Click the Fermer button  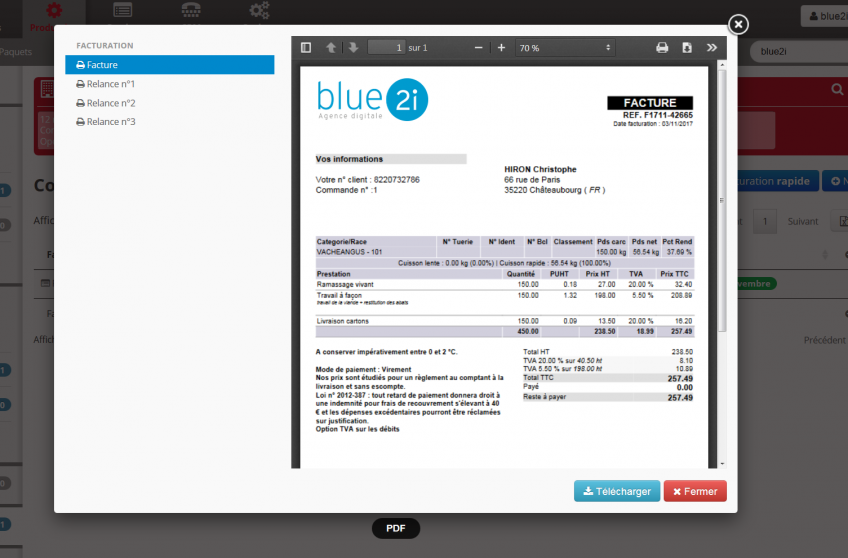(695, 491)
